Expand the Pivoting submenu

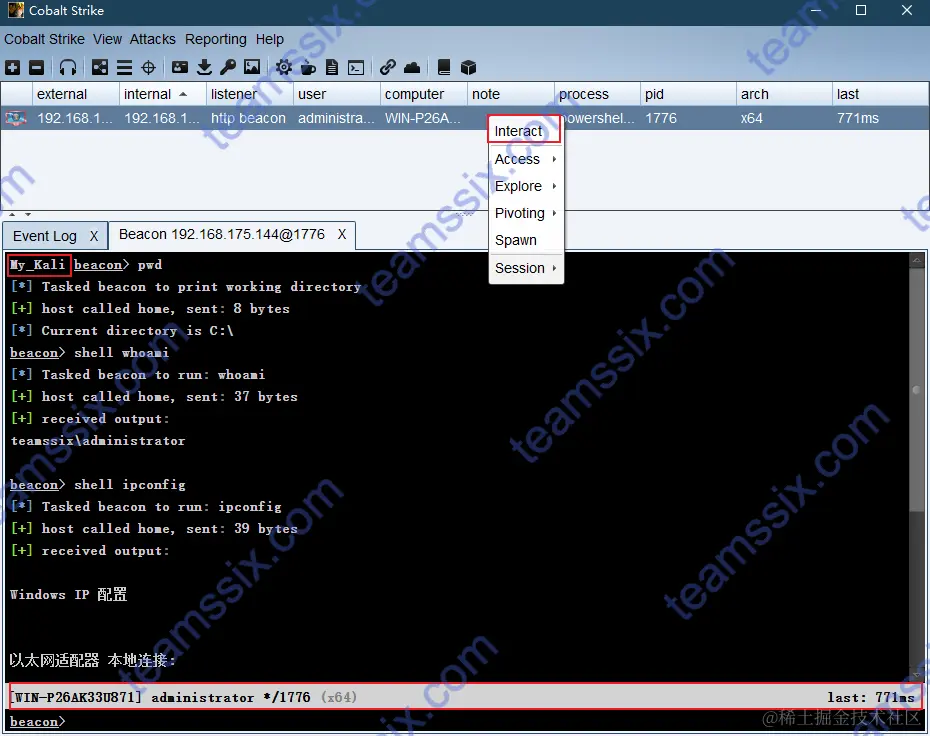click(x=525, y=213)
